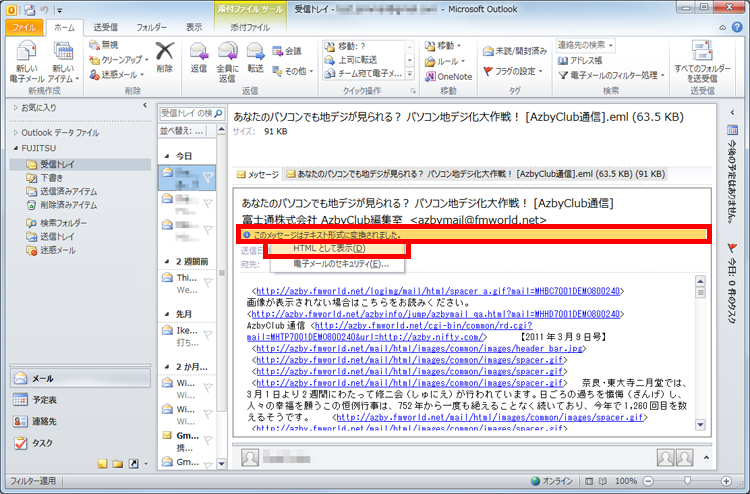Switch to the フォルダー ribbon tab
This screenshot has height=494, width=750.
152,27
